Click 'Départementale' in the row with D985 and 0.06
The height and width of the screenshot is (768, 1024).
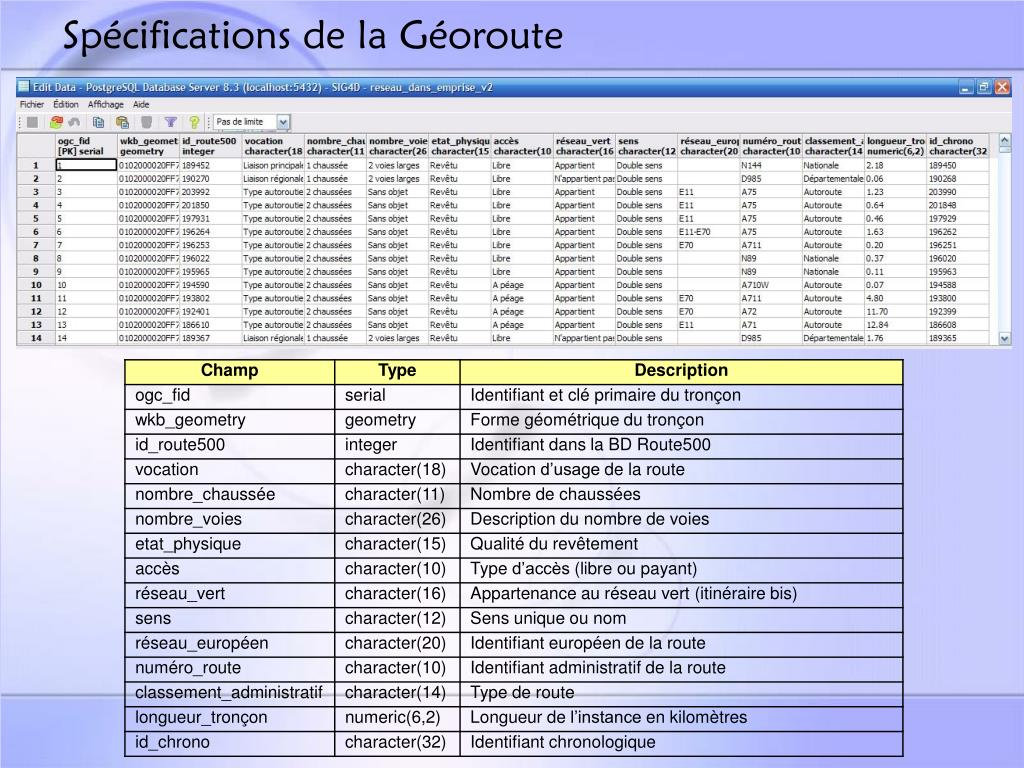tap(833, 179)
